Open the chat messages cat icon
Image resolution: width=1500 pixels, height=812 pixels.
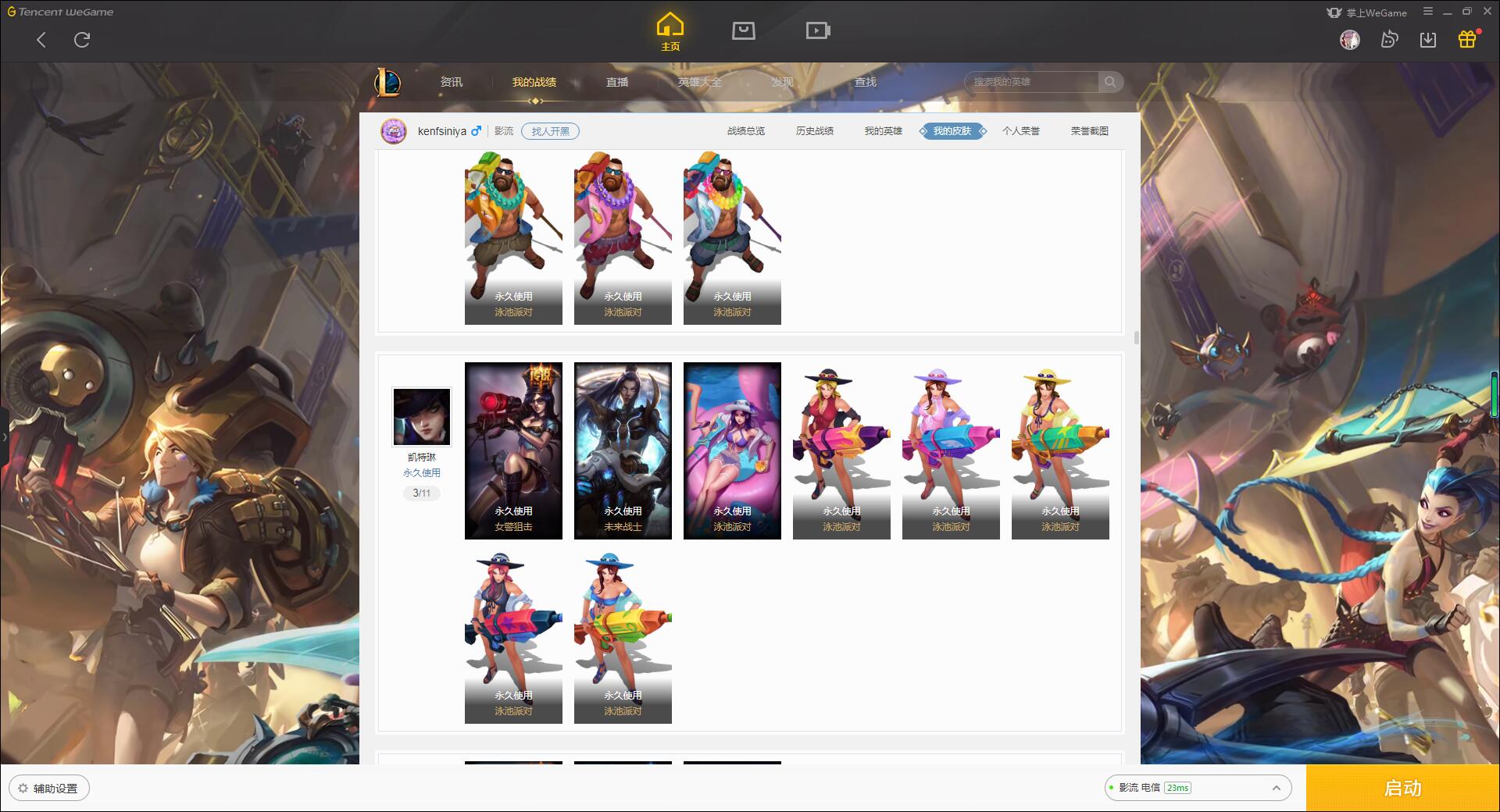click(x=1389, y=40)
